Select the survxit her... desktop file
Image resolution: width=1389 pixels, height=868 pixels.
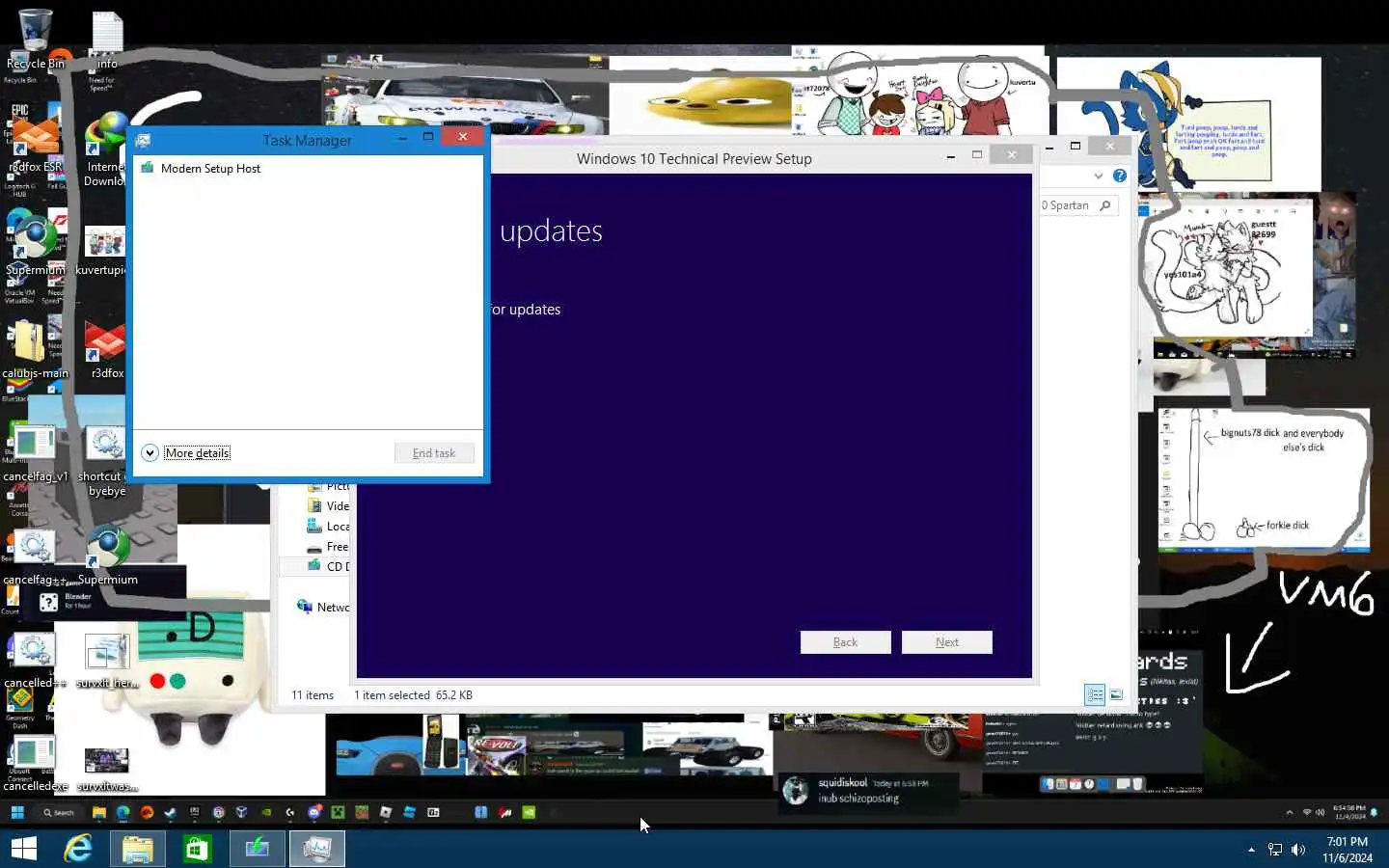click(107, 660)
